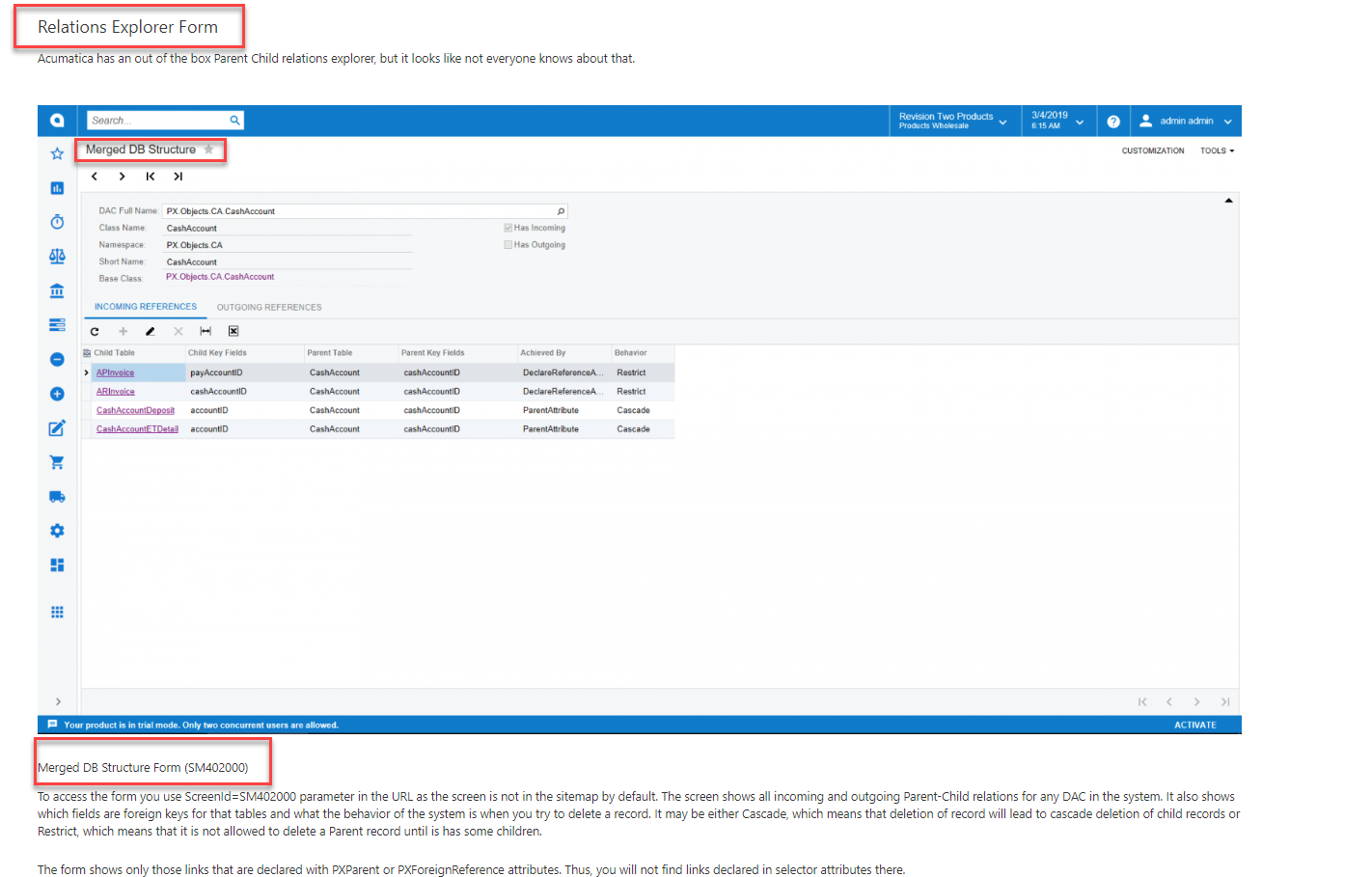The height and width of the screenshot is (877, 1372).
Task: Select the payAccountID cell in the APInvoice row
Action: pyautogui.click(x=245, y=372)
